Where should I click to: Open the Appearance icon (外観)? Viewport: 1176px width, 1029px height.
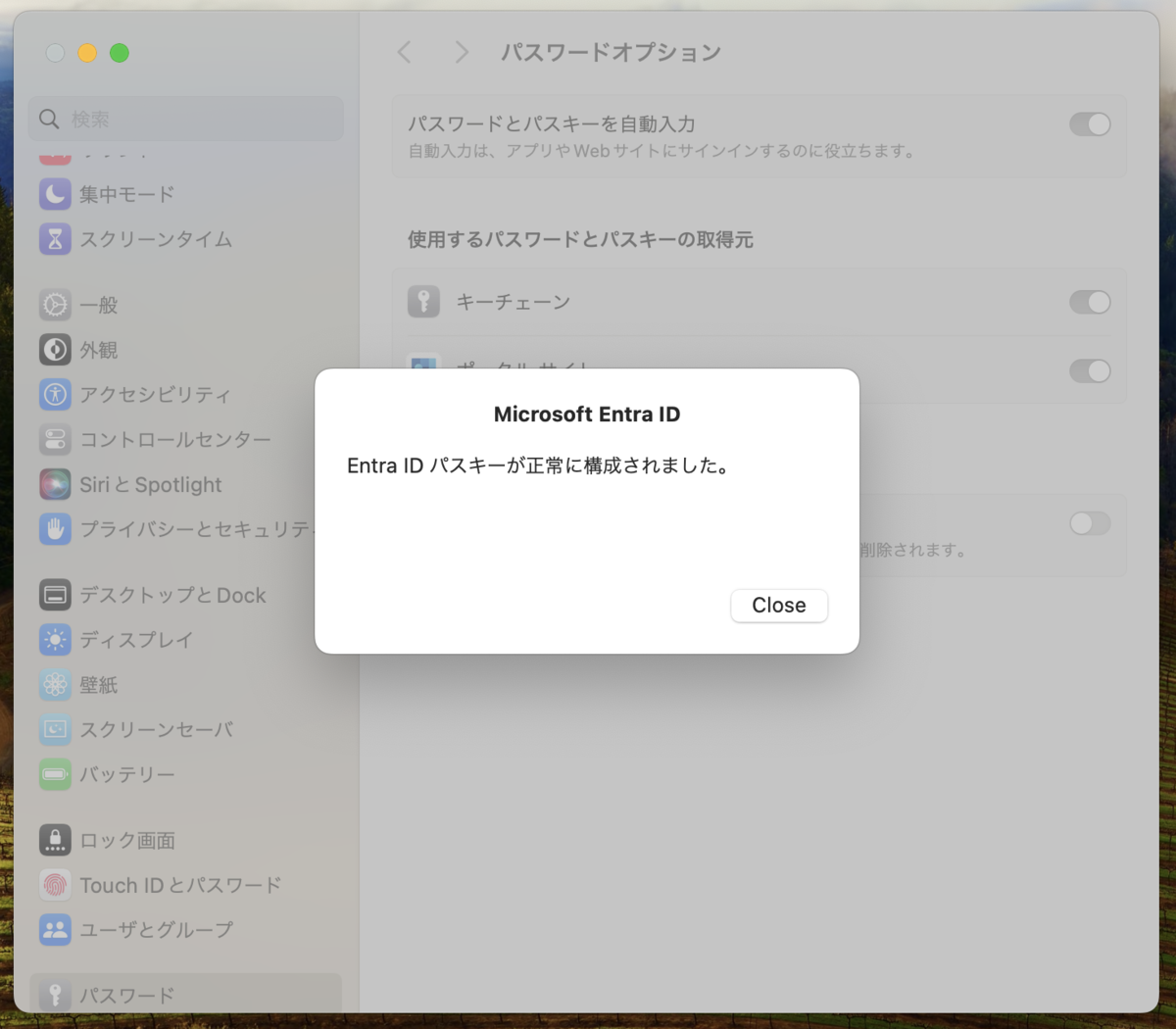[x=55, y=350]
